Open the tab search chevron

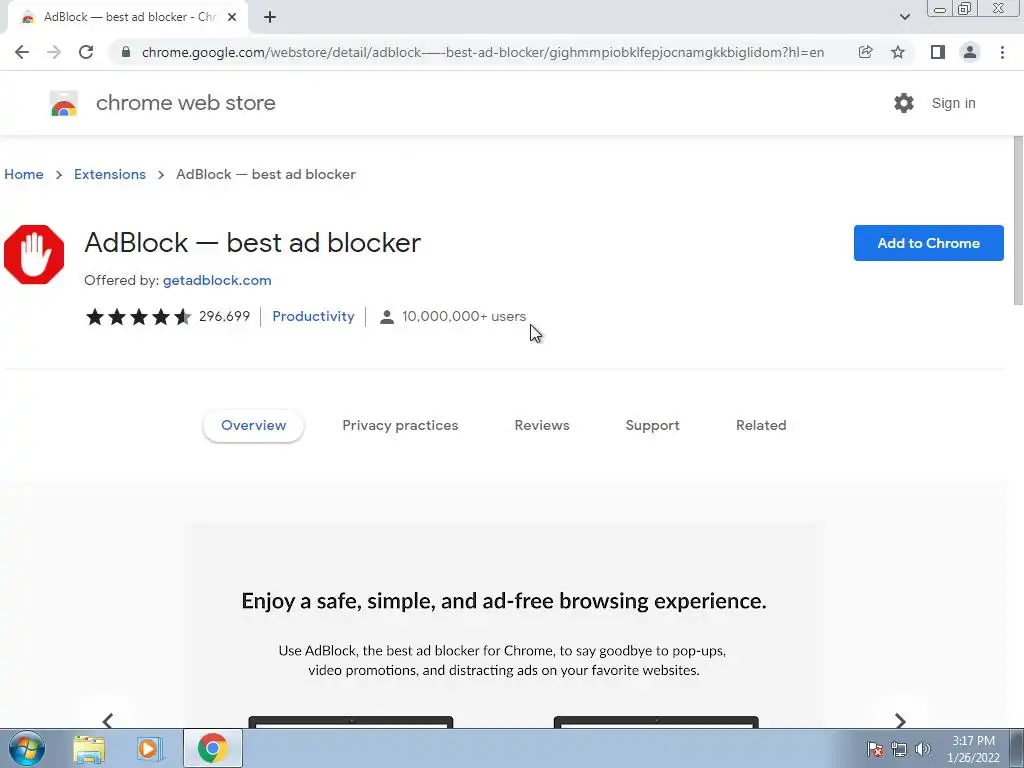coord(904,17)
